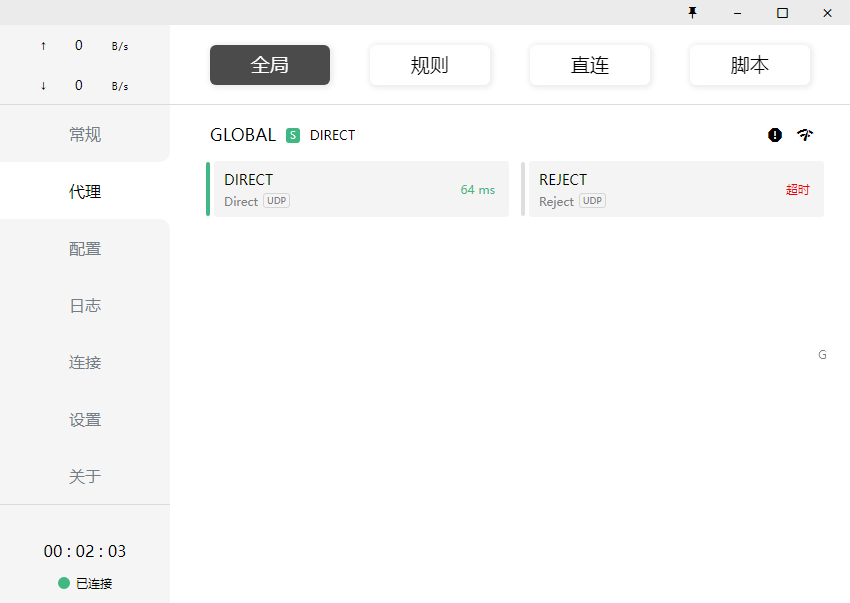The width and height of the screenshot is (850, 603).
Task: Click the 64 ms latency value
Action: [478, 190]
